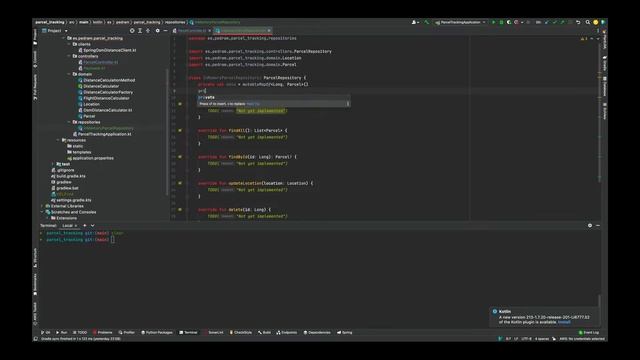Click the Search Everywhere magnifier icon
Image resolution: width=640 pixels, height=360 pixels.
pos(588,22)
